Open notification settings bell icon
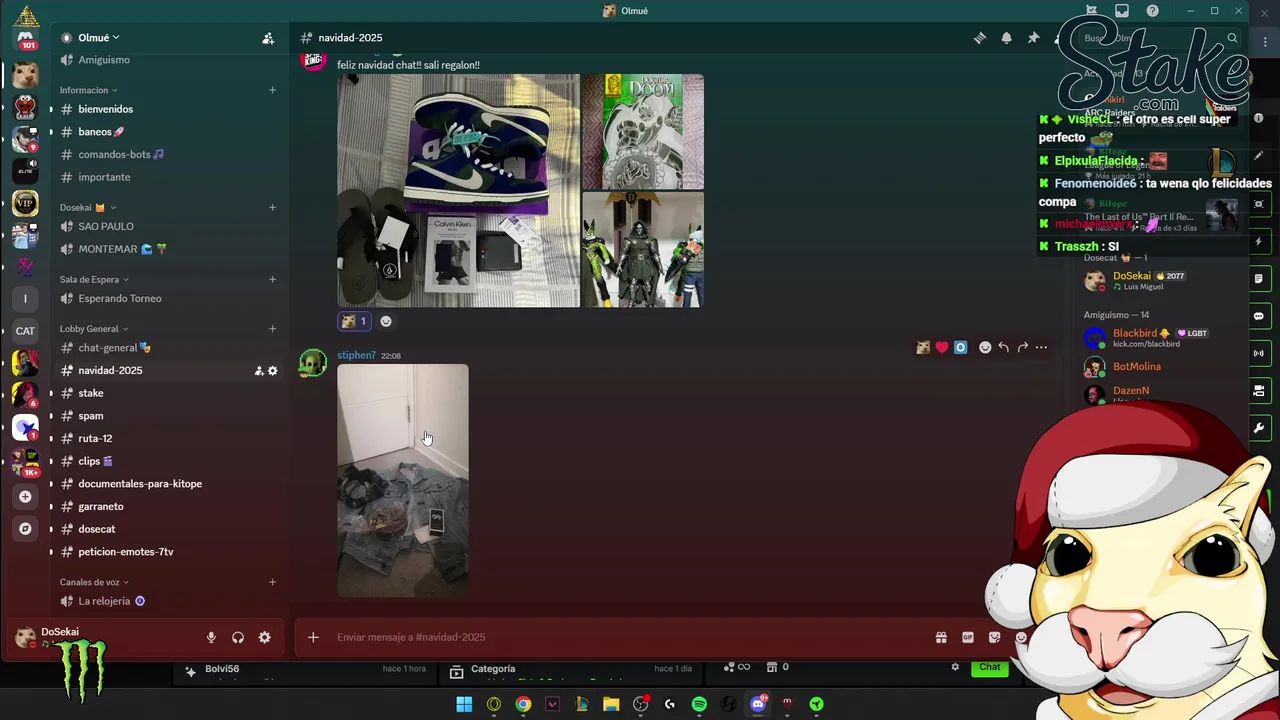Image resolution: width=1280 pixels, height=720 pixels. (1006, 38)
